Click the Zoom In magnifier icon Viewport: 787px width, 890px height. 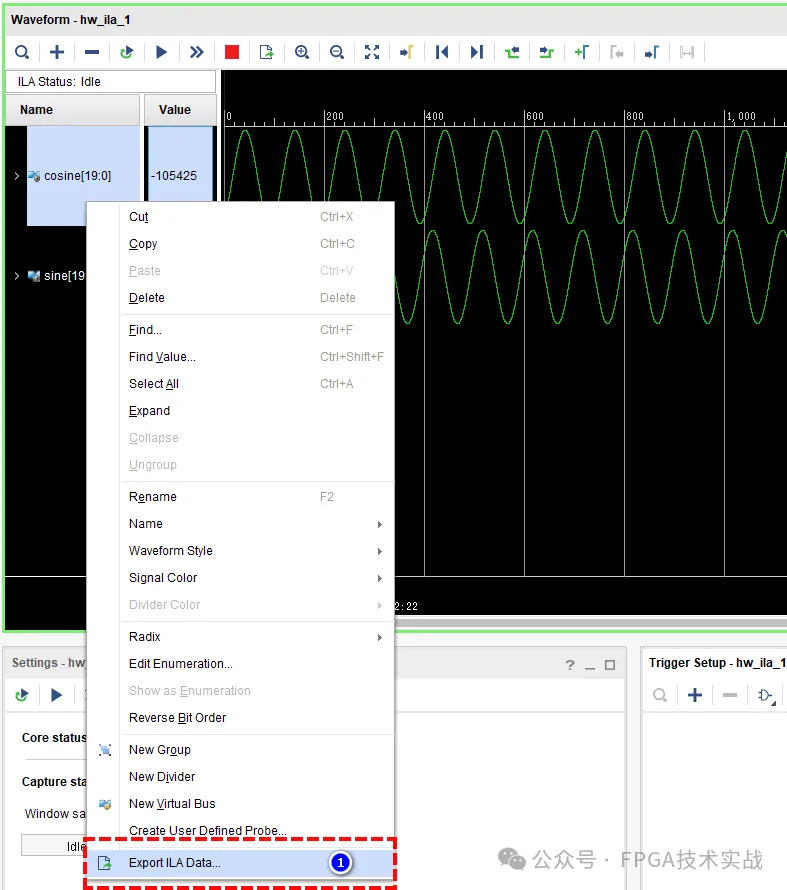[x=302, y=52]
